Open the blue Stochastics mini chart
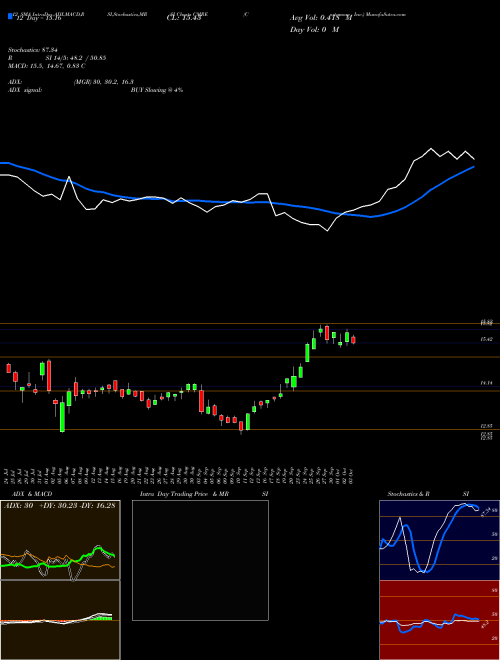Screen dimensions: 500x660 pos(439,540)
